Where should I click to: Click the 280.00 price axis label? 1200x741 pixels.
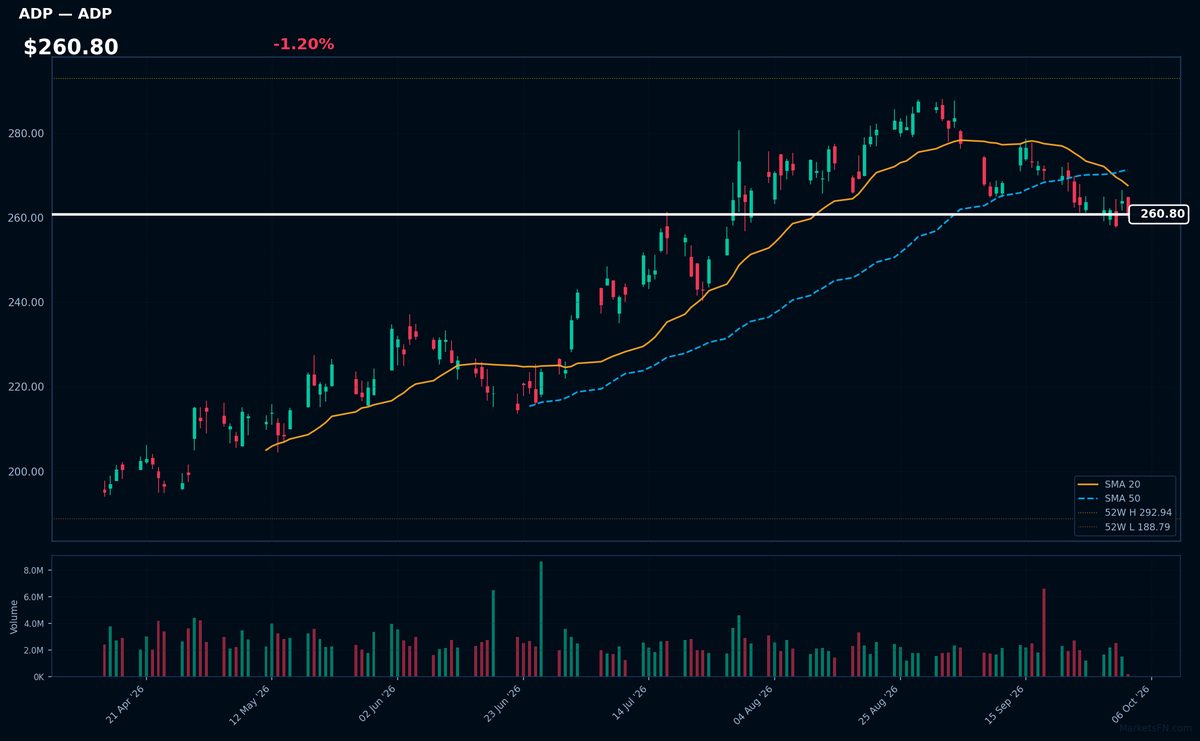coord(28,134)
